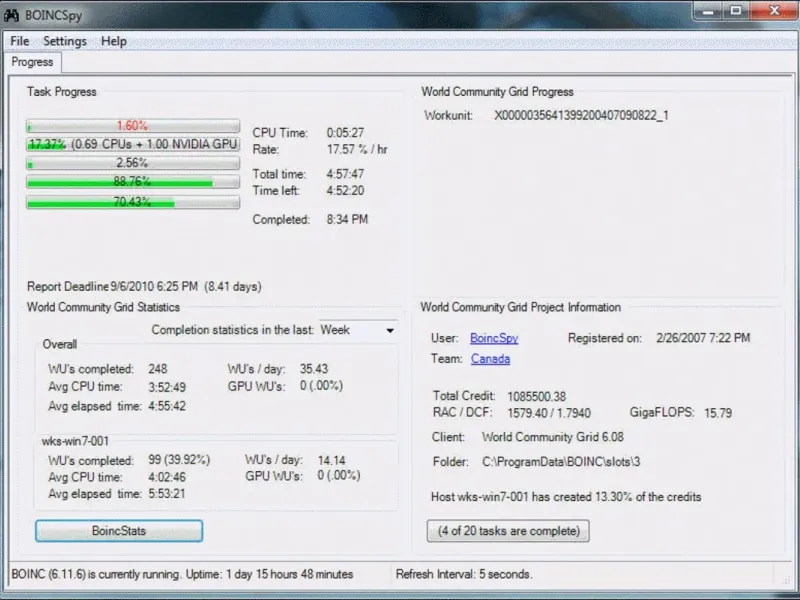Click wks-win7-001 Avg elapsed time 5:53:21
The width and height of the screenshot is (800, 600).
pos(167,494)
